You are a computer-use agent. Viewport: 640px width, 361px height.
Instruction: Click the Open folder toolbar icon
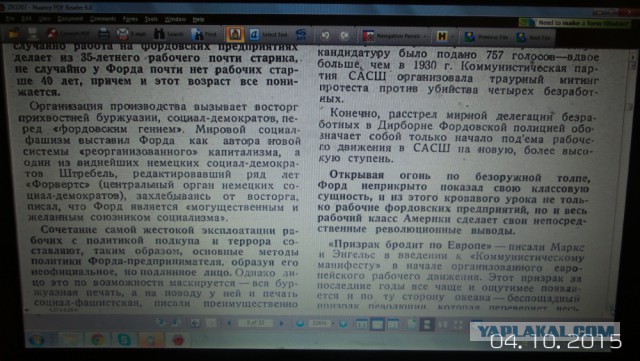pos(14,33)
